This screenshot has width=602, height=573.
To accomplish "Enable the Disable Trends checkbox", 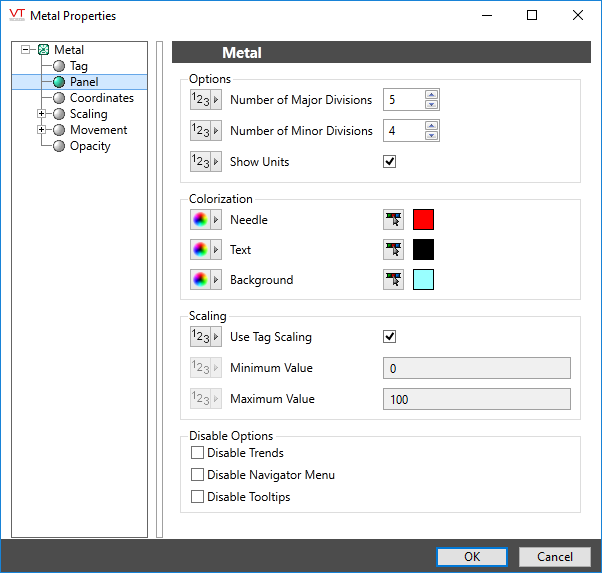I will coord(197,453).
